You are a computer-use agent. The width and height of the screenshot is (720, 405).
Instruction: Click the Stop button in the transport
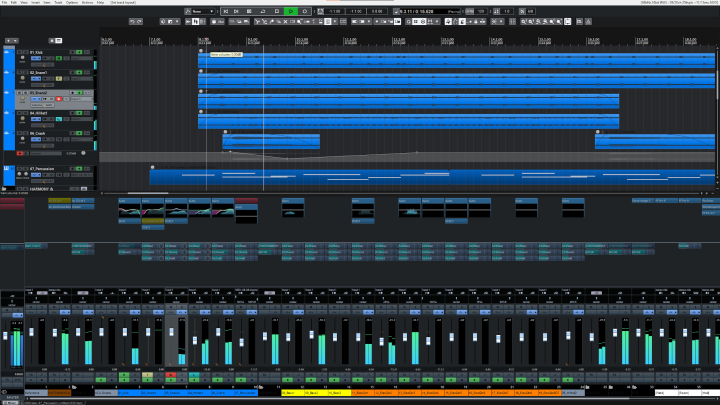pyautogui.click(x=277, y=11)
